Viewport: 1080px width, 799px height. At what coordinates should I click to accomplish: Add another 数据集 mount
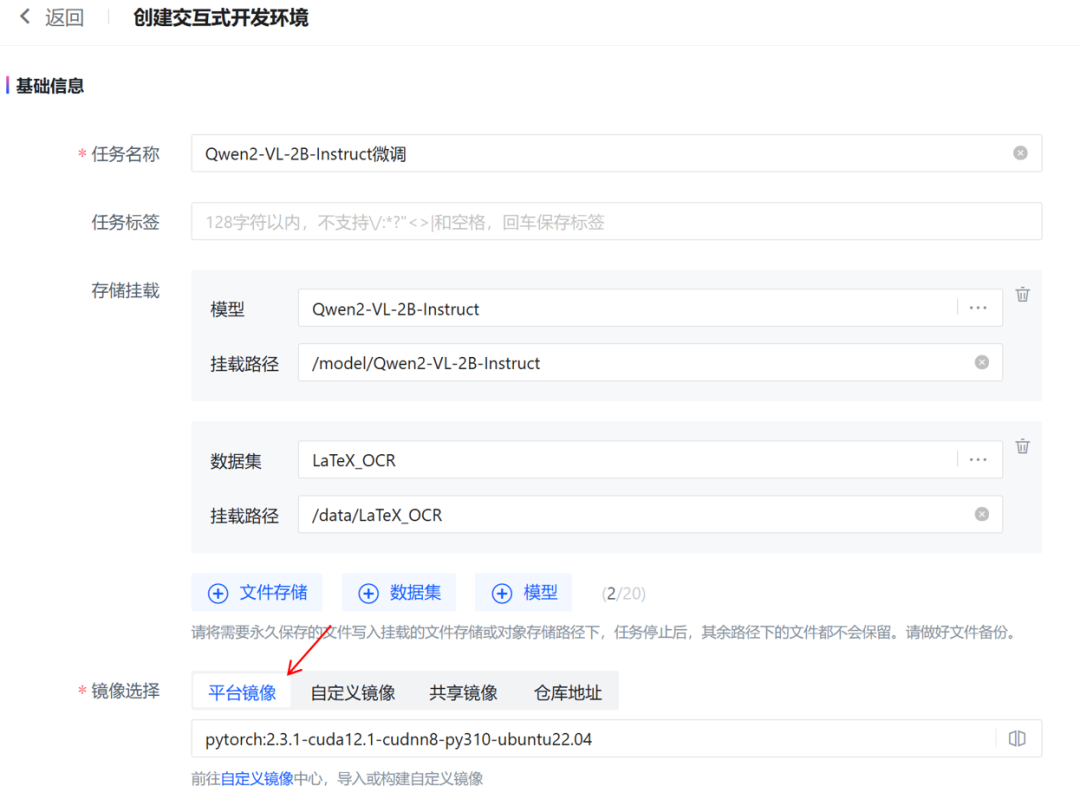[x=399, y=592]
